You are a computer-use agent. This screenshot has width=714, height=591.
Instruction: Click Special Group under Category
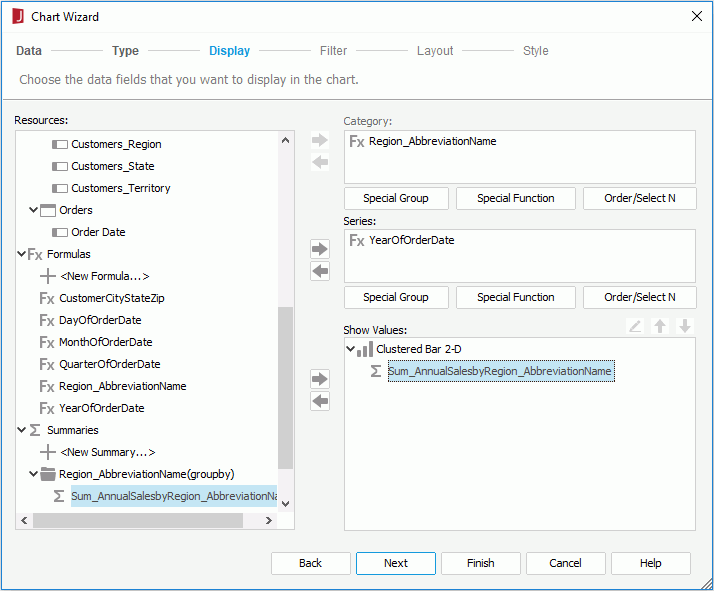point(396,198)
